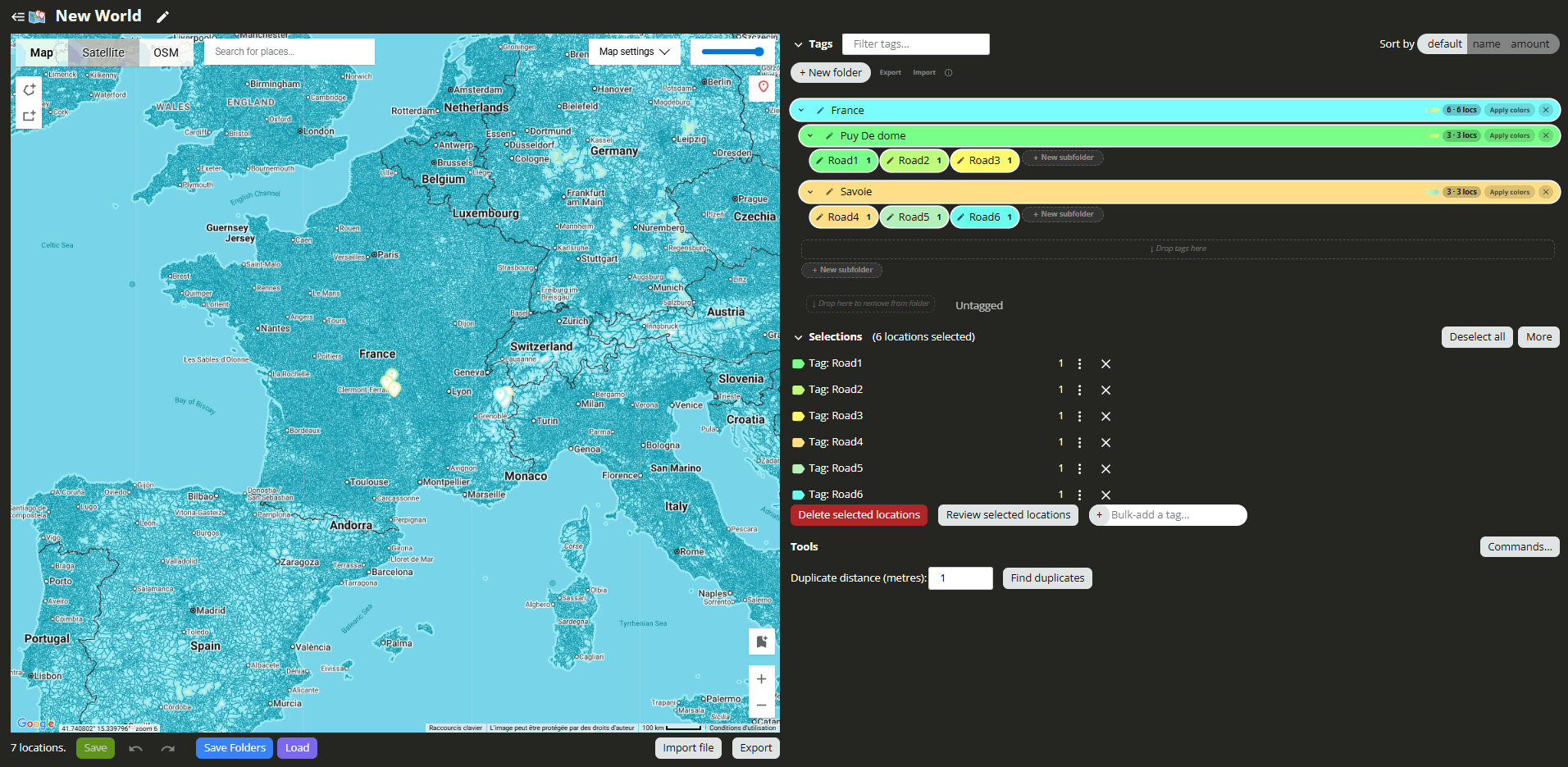Sort tags by amount

click(x=1530, y=44)
